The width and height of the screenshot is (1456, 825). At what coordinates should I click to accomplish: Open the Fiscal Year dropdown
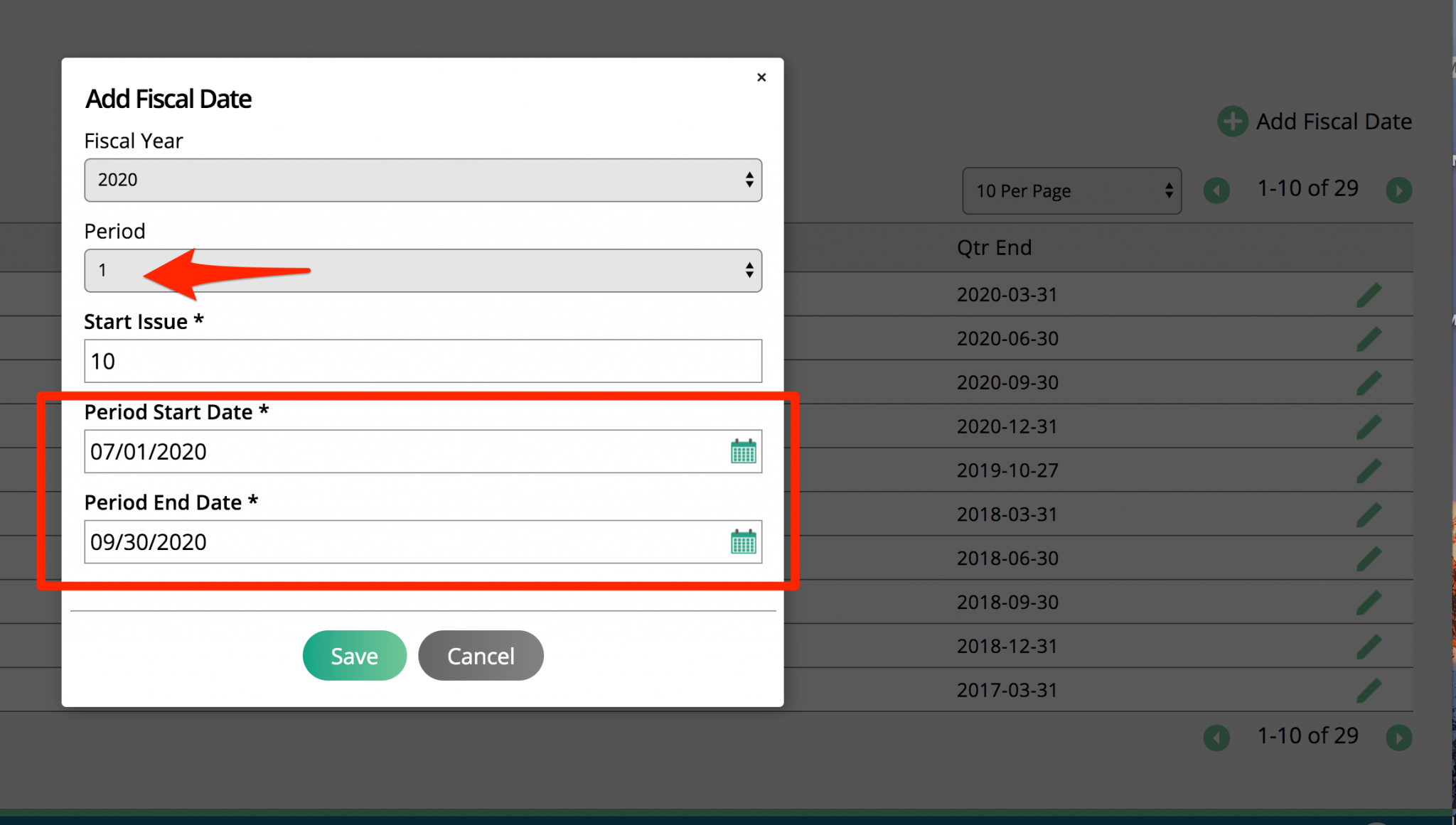pyautogui.click(x=423, y=180)
